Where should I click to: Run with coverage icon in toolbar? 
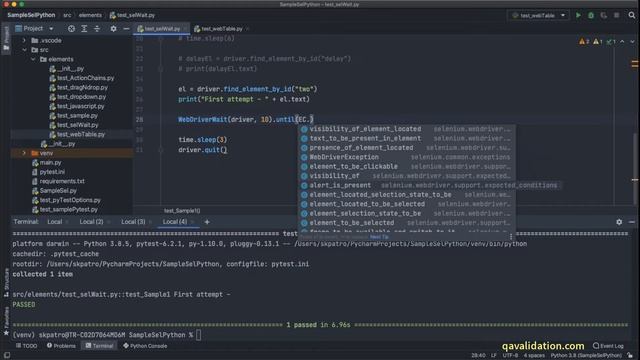click(x=604, y=16)
